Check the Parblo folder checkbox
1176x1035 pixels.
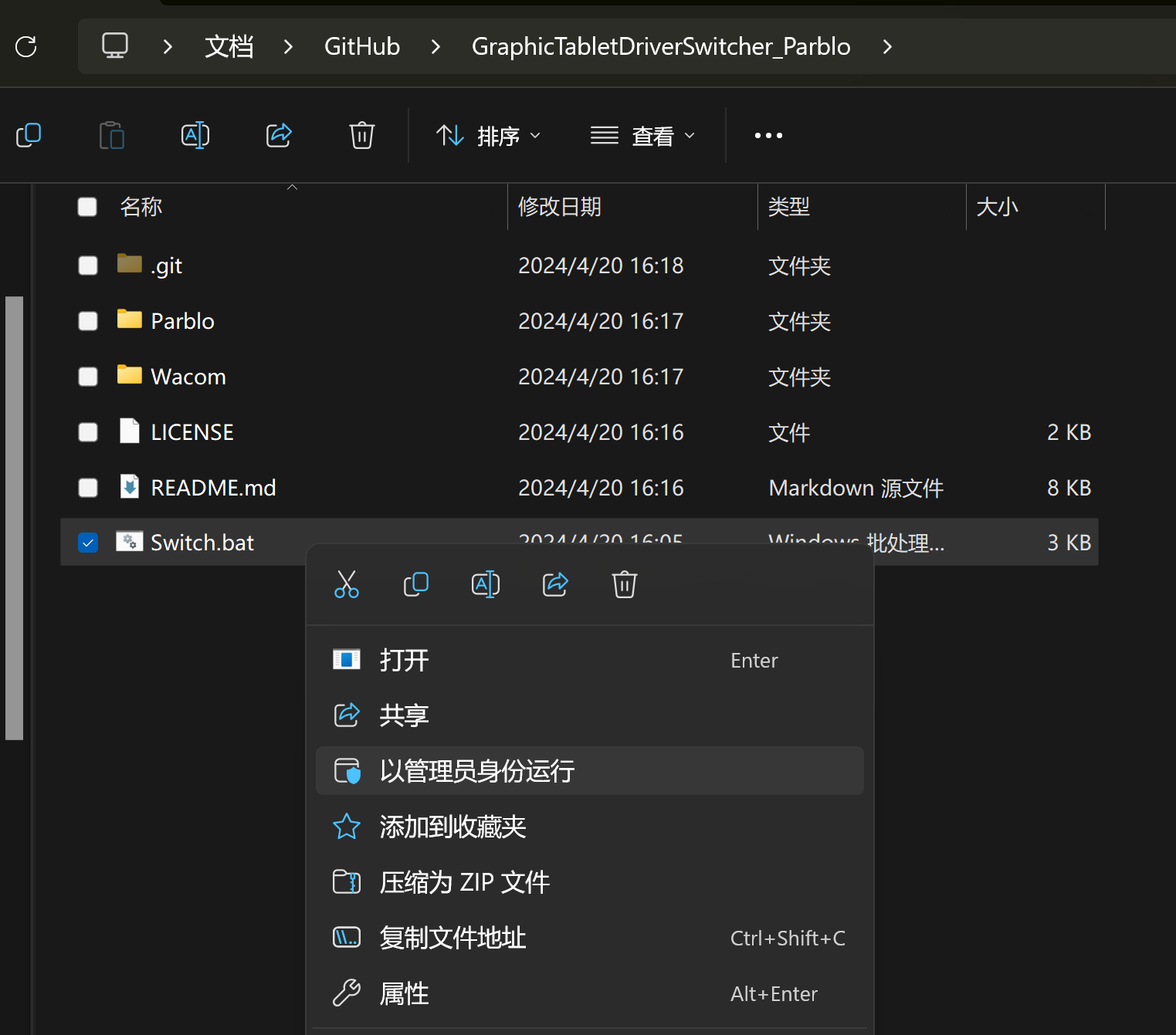click(x=88, y=321)
